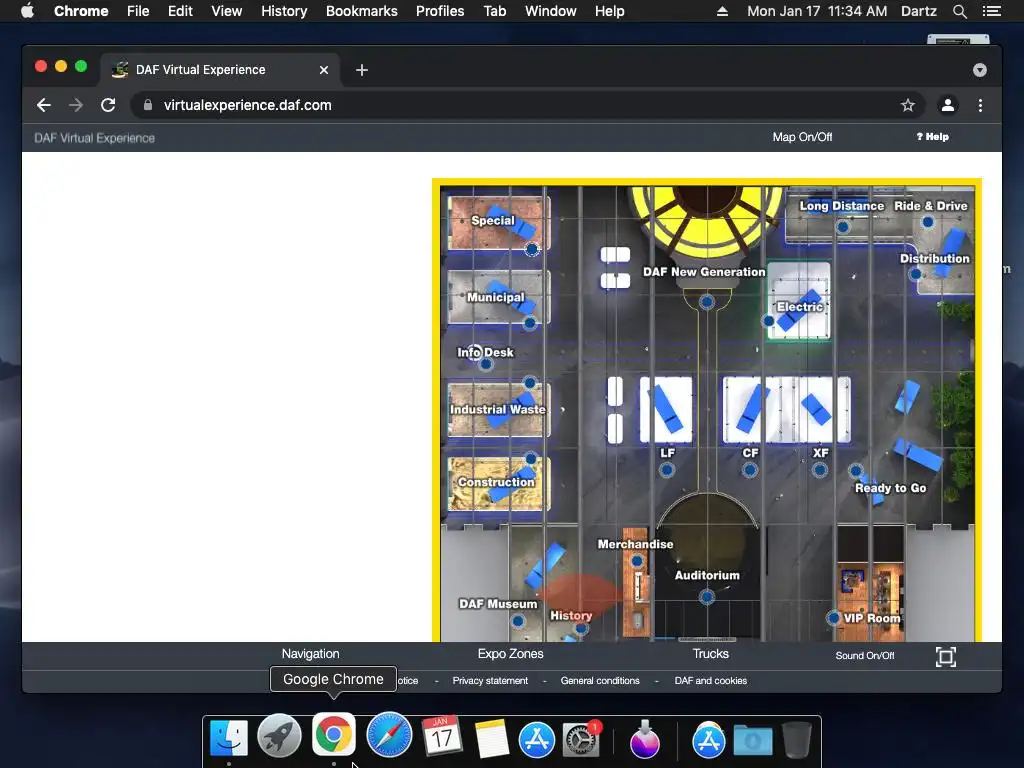Open the tab search dropdown arrow

click(980, 70)
